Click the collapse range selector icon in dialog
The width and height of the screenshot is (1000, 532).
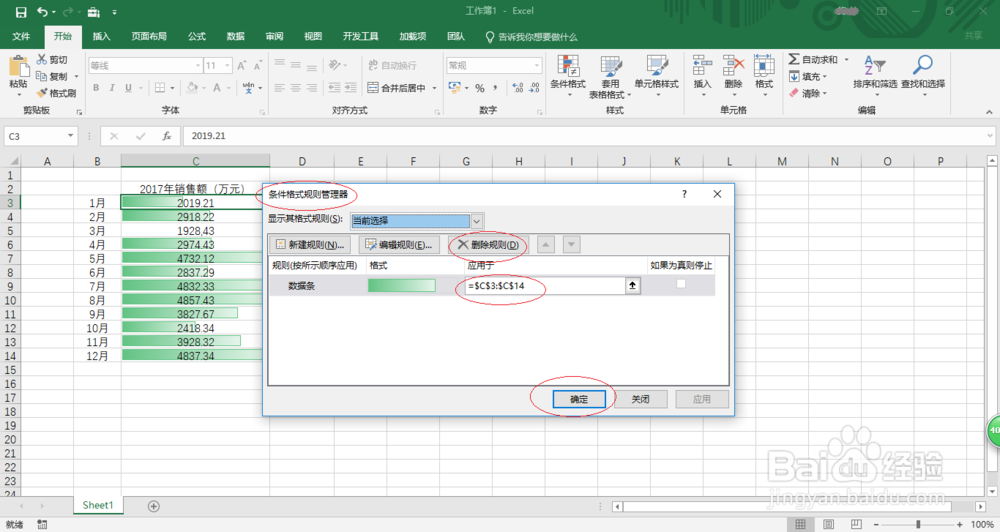tap(632, 286)
